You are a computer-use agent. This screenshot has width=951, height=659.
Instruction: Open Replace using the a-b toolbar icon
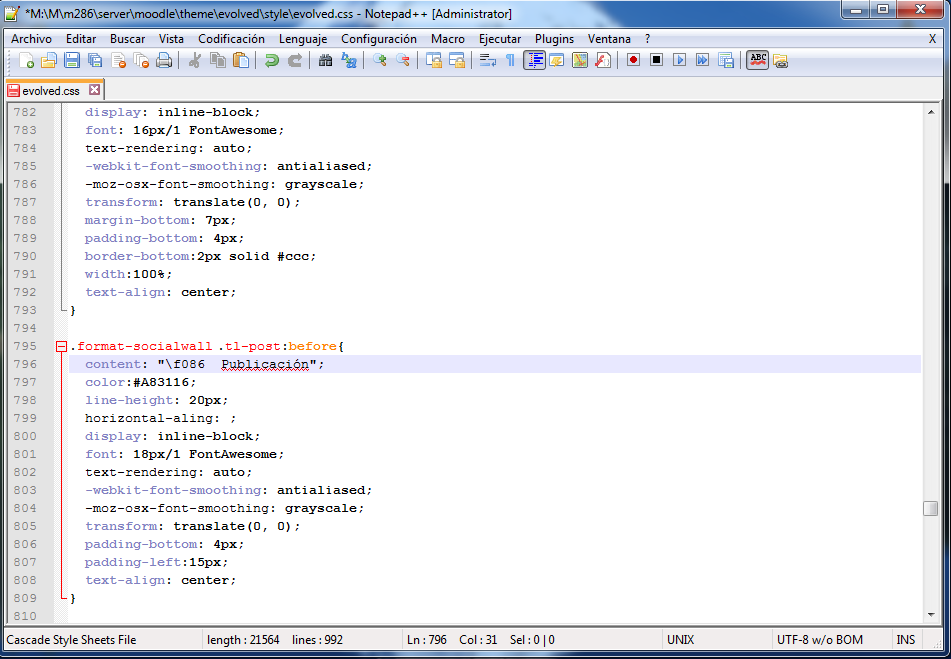(349, 60)
